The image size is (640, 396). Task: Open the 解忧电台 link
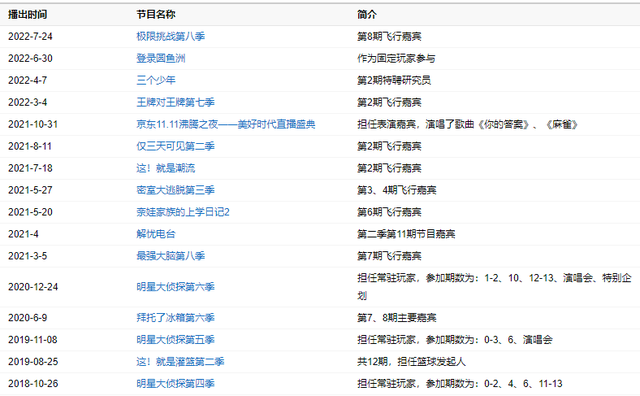click(x=156, y=234)
